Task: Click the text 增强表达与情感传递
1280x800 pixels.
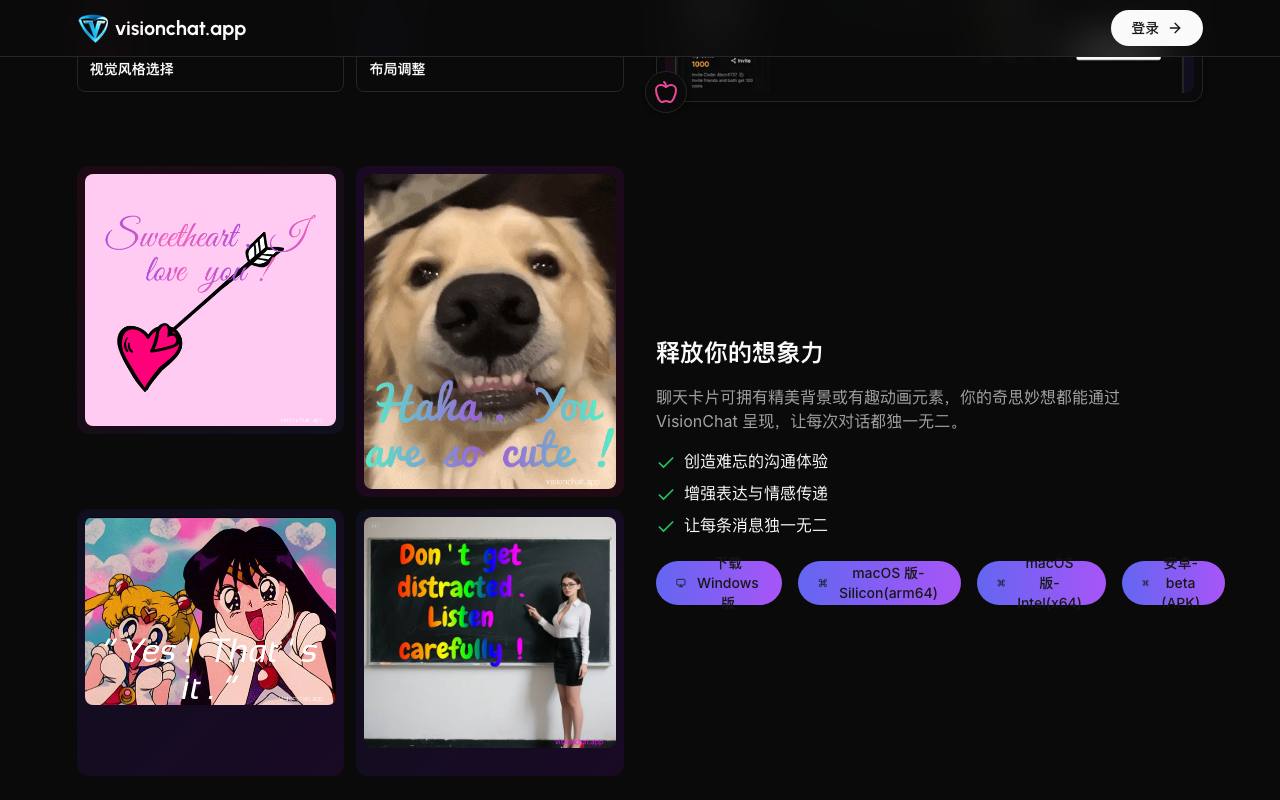Action: (x=756, y=494)
